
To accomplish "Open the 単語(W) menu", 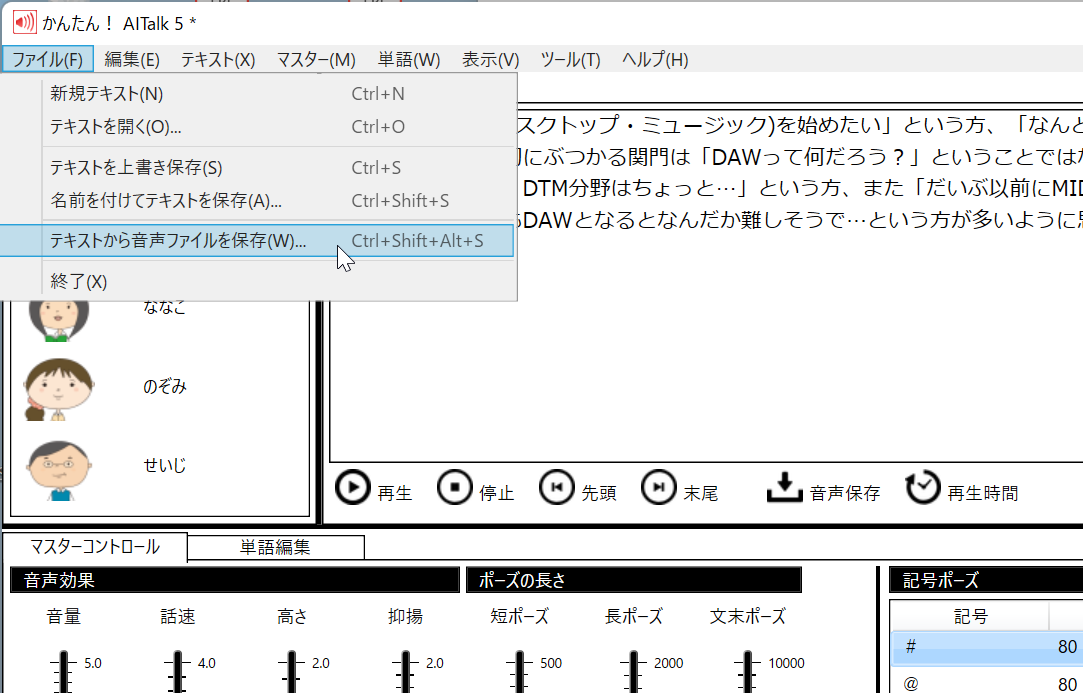I will pos(409,59).
